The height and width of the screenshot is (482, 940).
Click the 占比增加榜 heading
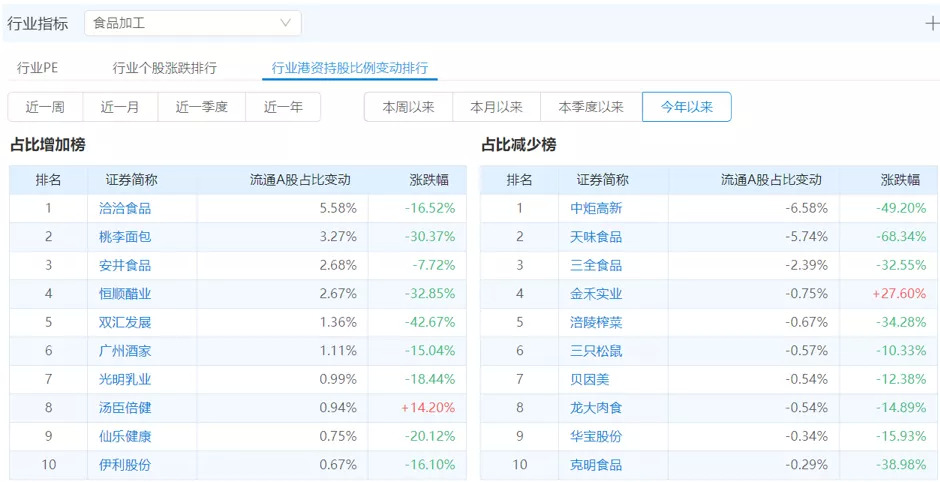pyautogui.click(x=48, y=144)
